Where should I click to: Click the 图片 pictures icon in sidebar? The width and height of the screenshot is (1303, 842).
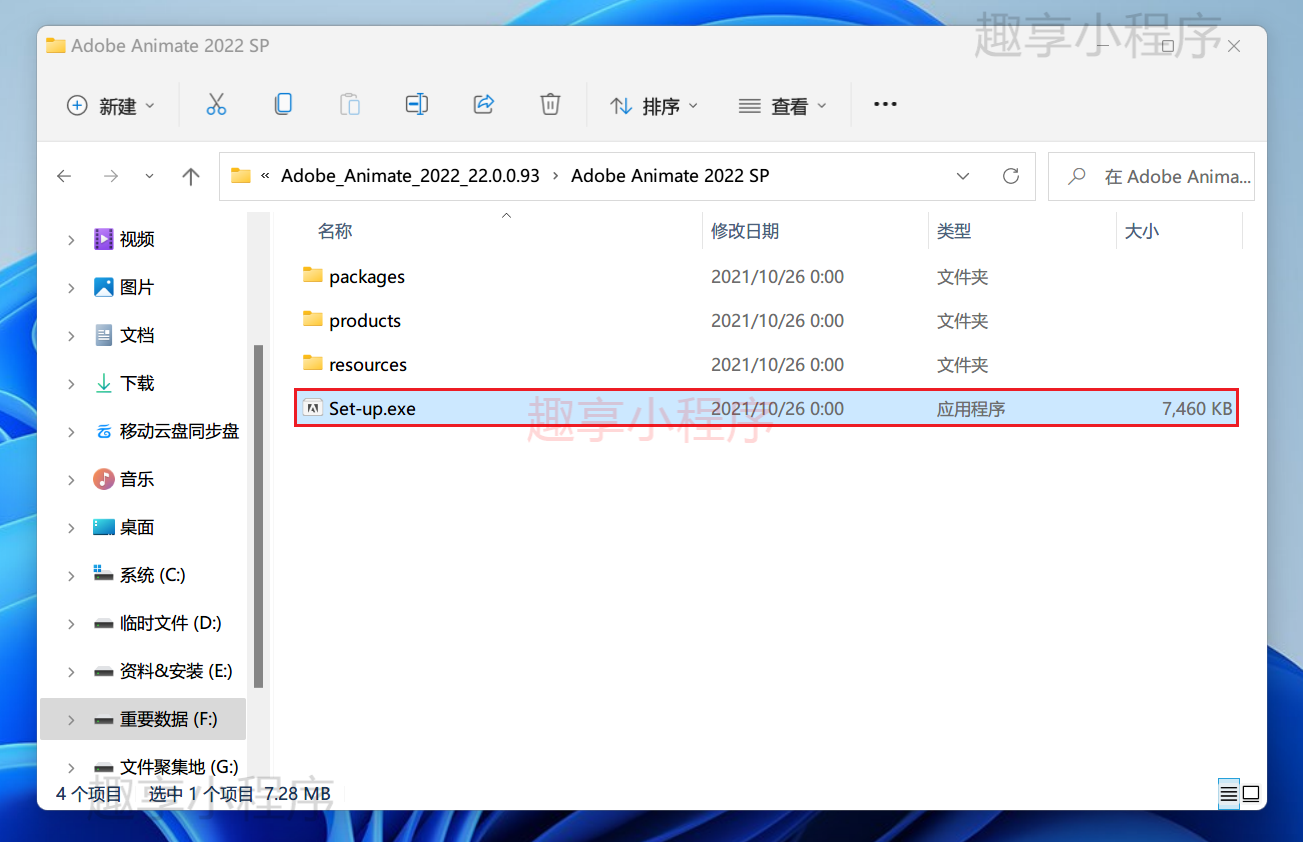[104, 287]
